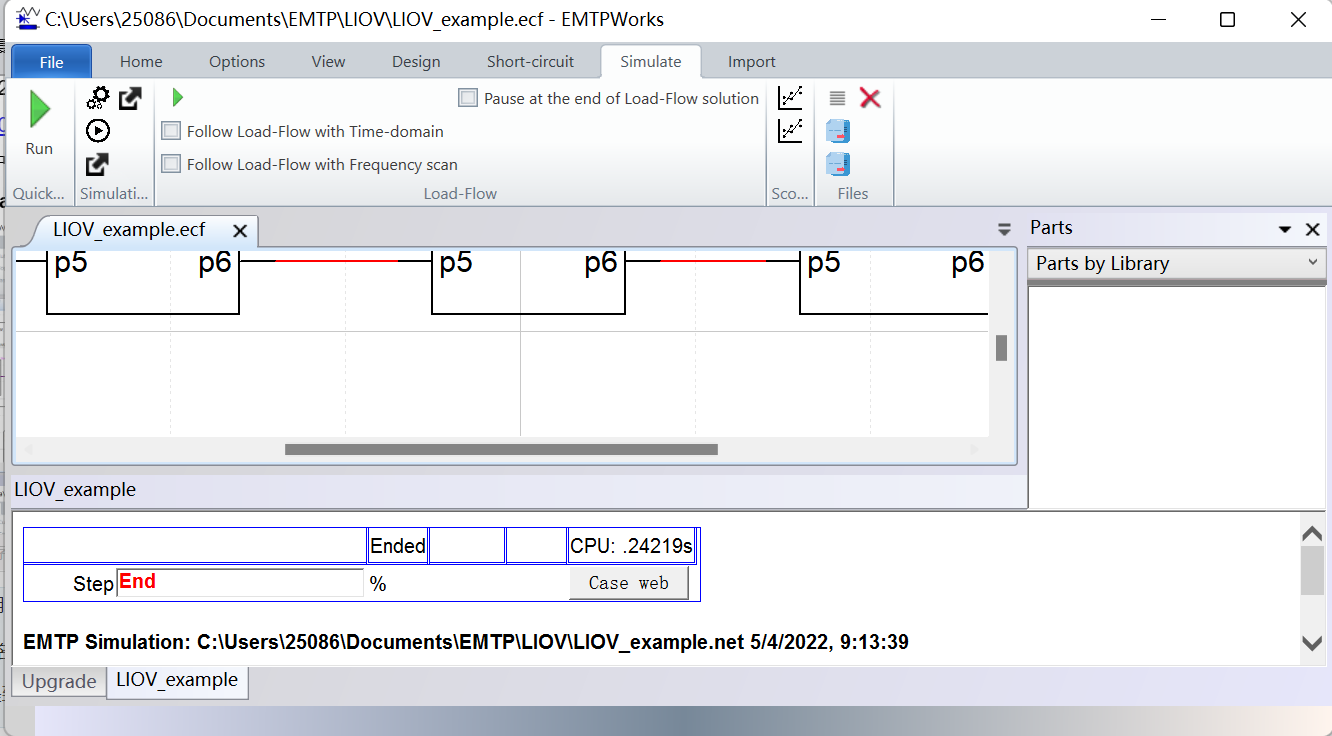Select the first scope waveform chart icon

(789, 97)
